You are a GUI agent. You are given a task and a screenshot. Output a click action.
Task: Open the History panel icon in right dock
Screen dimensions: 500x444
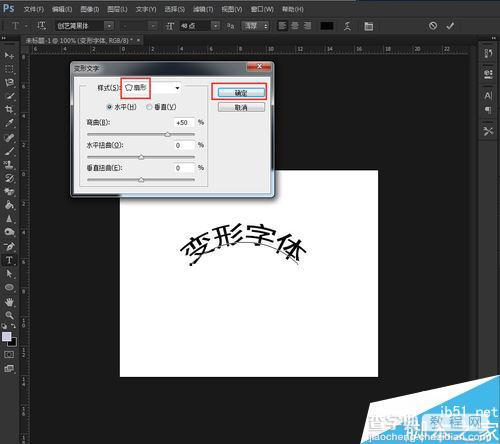(488, 53)
